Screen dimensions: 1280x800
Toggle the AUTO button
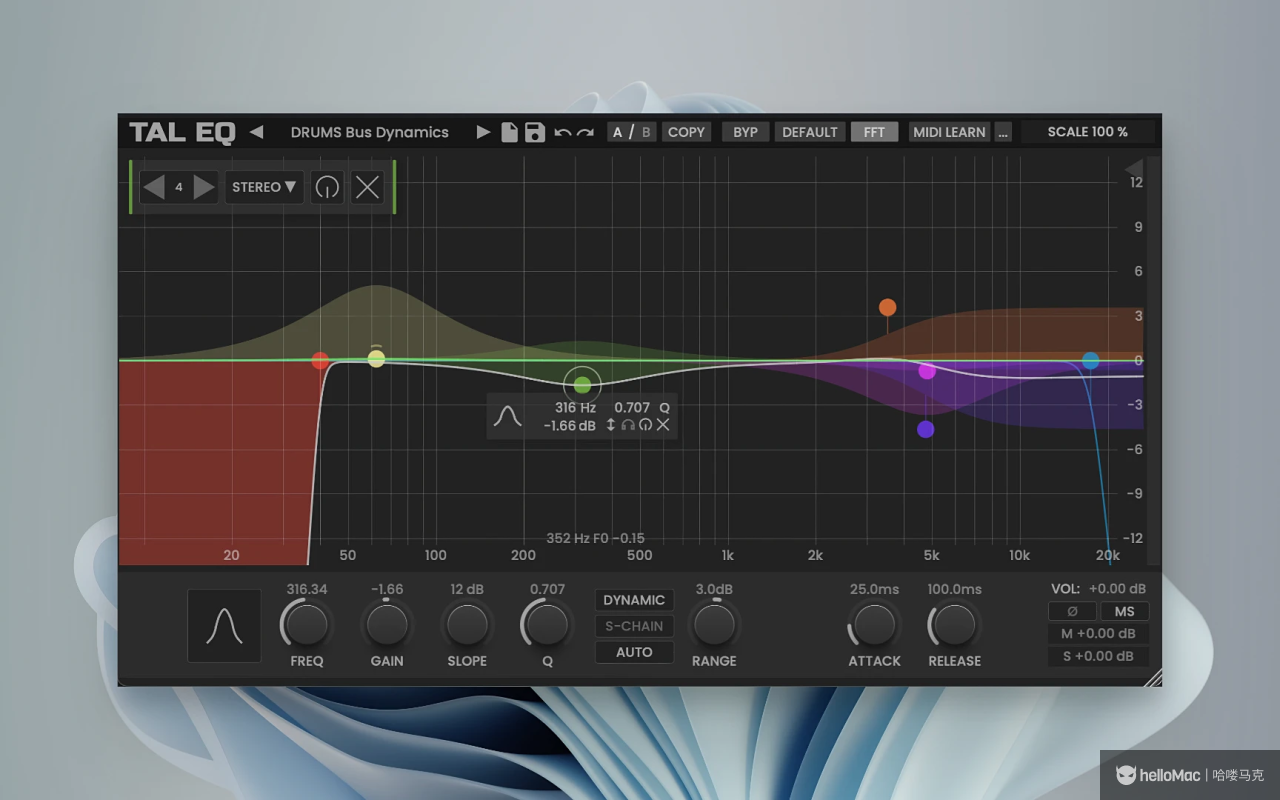point(634,652)
